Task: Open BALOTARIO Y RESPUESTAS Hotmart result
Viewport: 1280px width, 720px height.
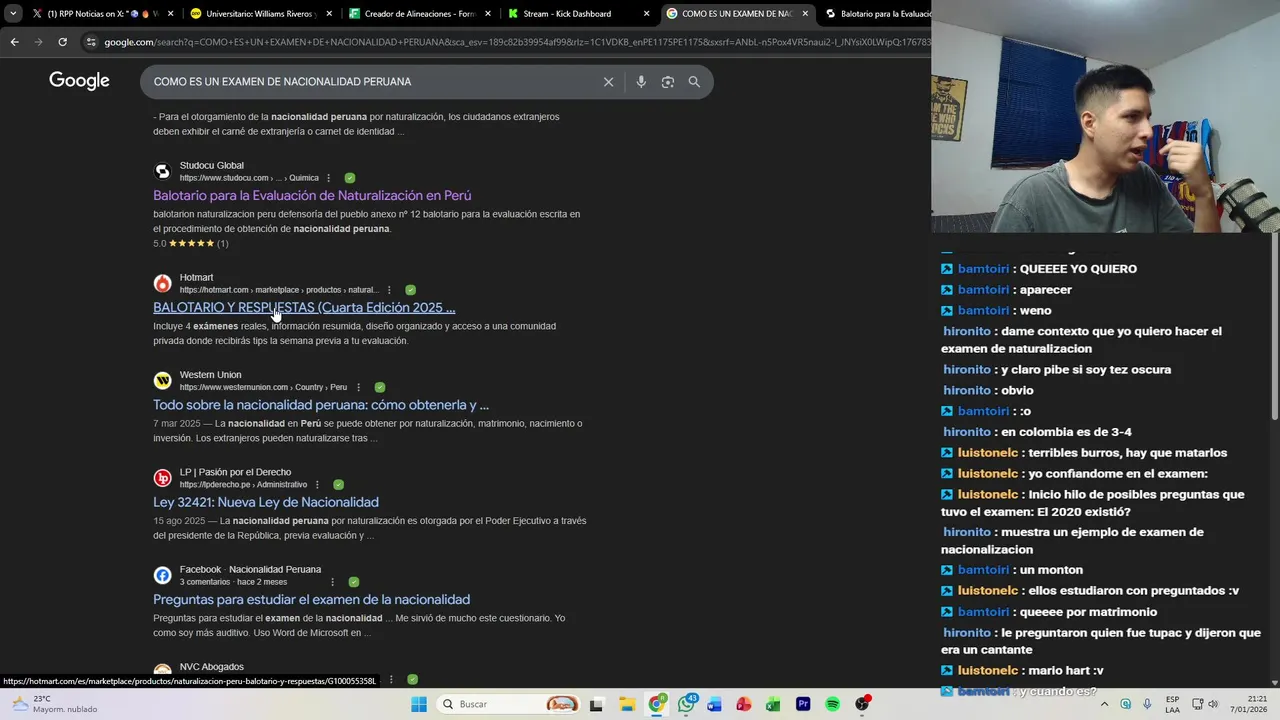Action: point(304,308)
